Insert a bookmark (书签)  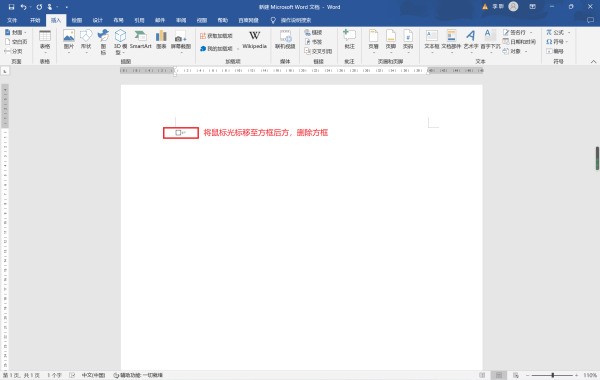pos(313,42)
